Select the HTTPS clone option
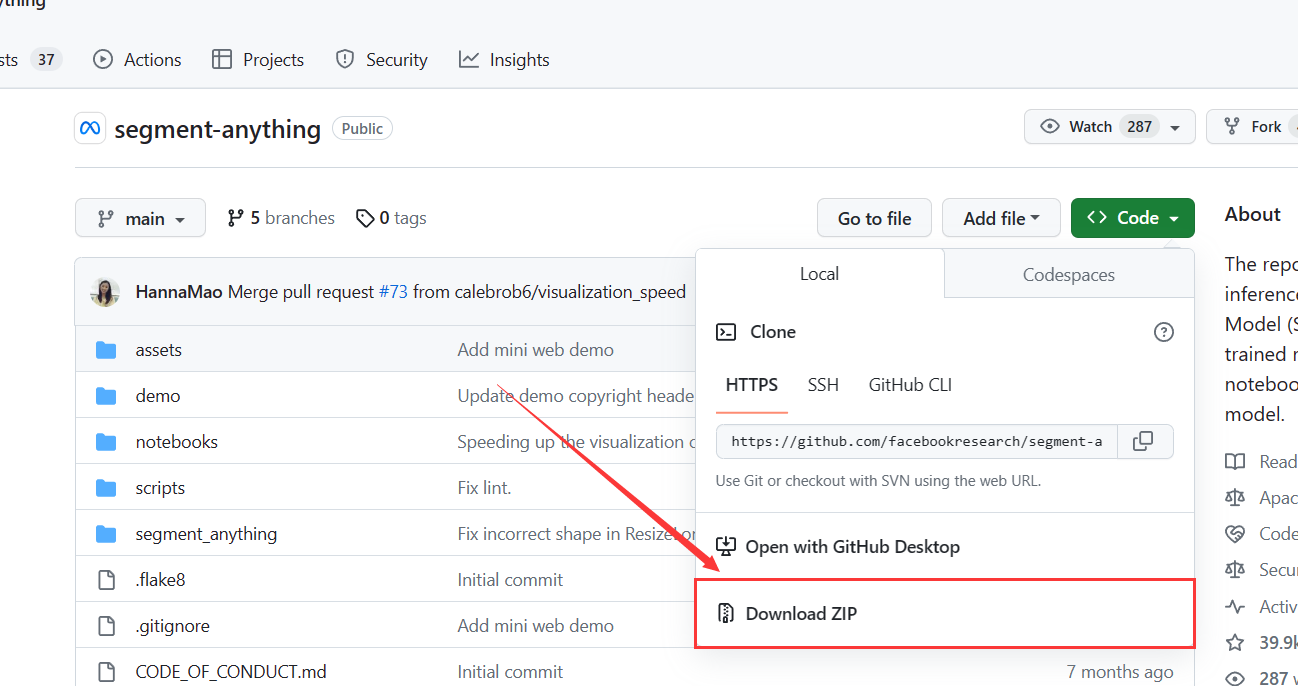 point(752,385)
